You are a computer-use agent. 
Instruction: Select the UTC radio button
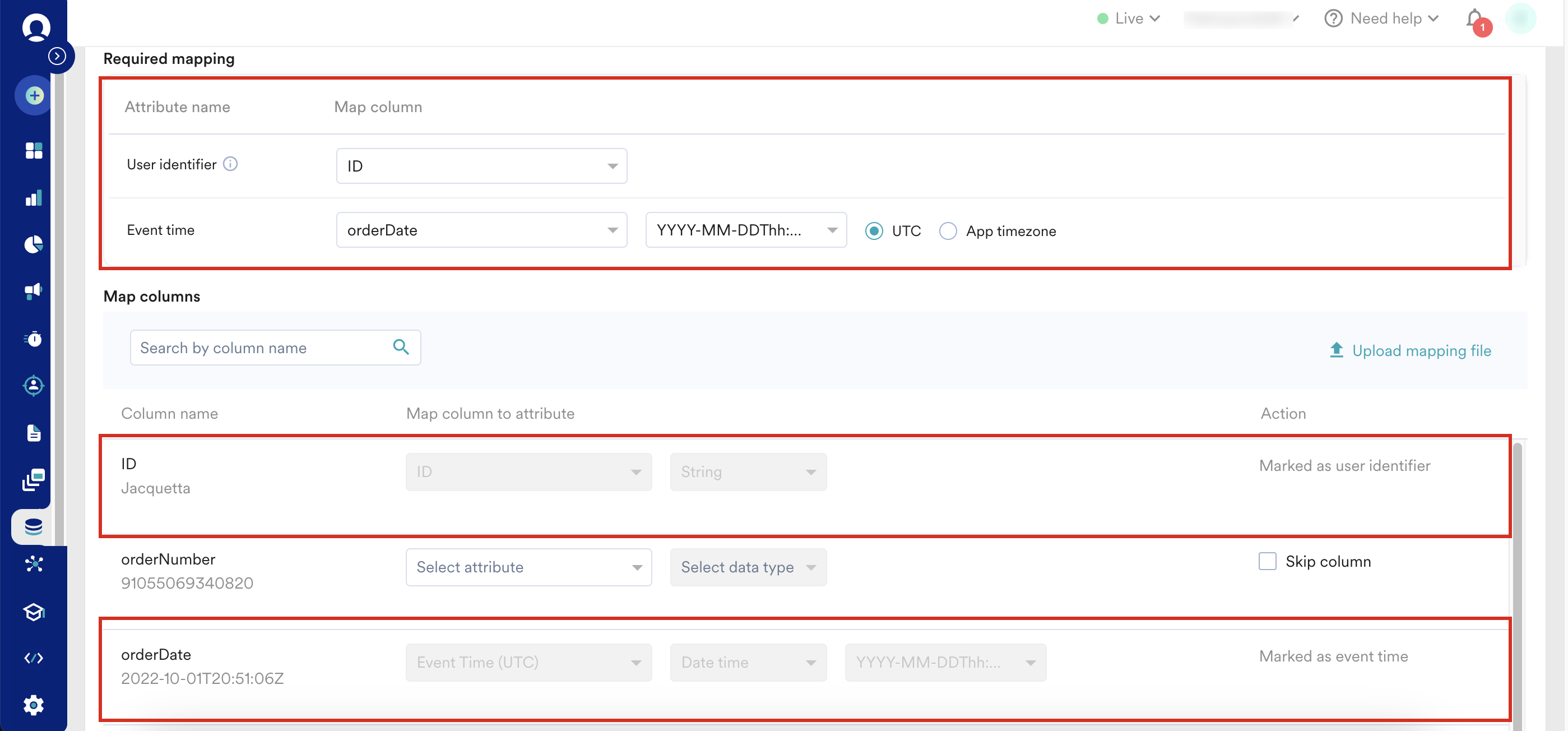(874, 231)
